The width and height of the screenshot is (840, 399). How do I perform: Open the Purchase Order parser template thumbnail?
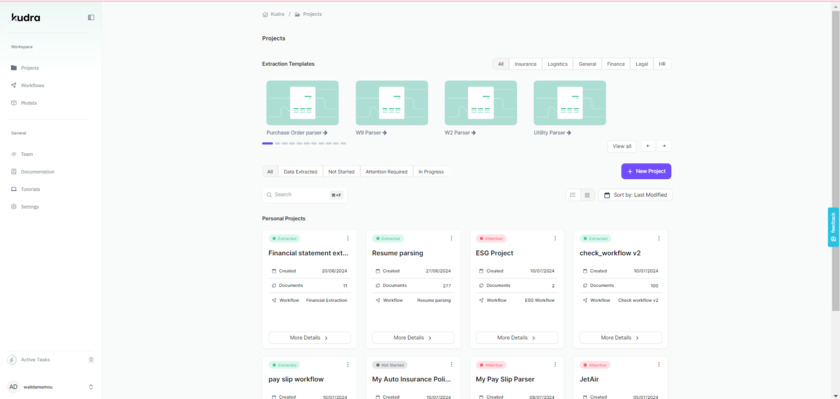[x=303, y=103]
